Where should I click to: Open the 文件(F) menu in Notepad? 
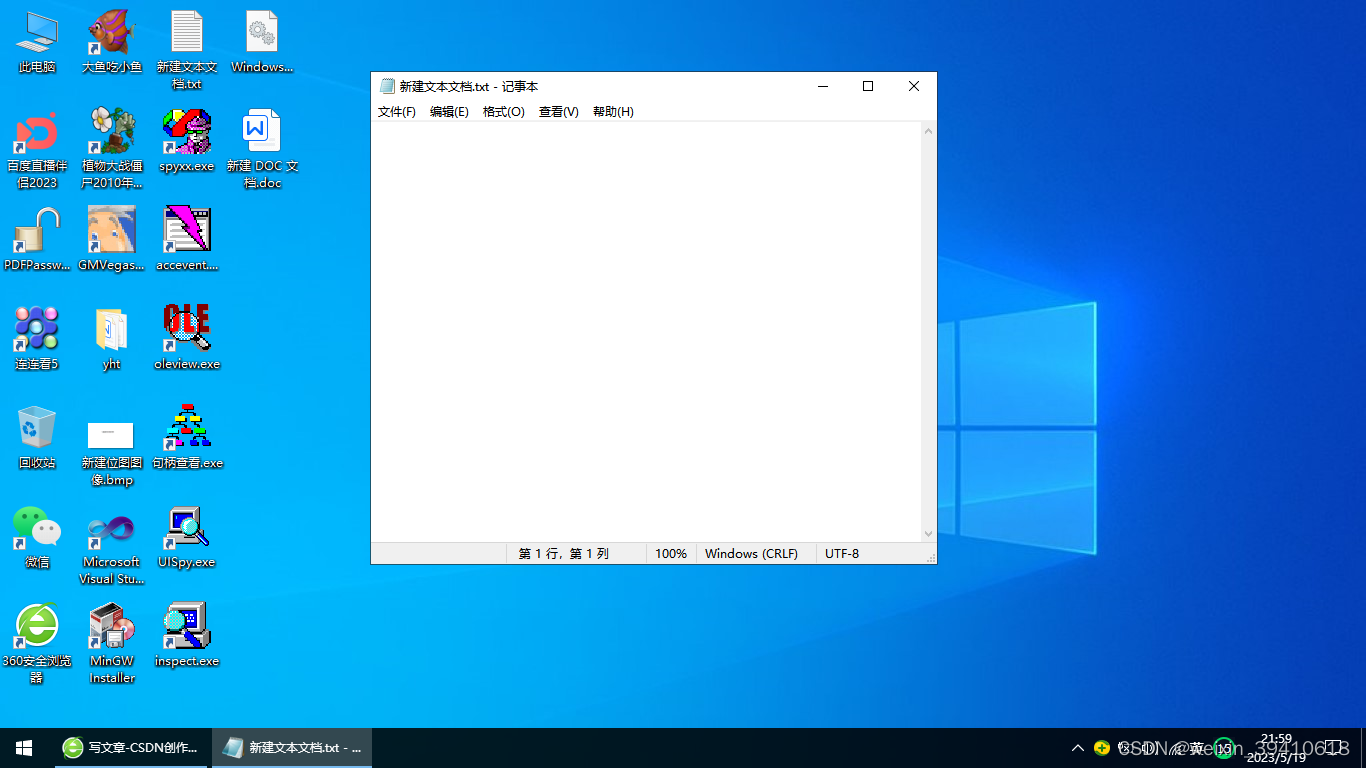396,112
